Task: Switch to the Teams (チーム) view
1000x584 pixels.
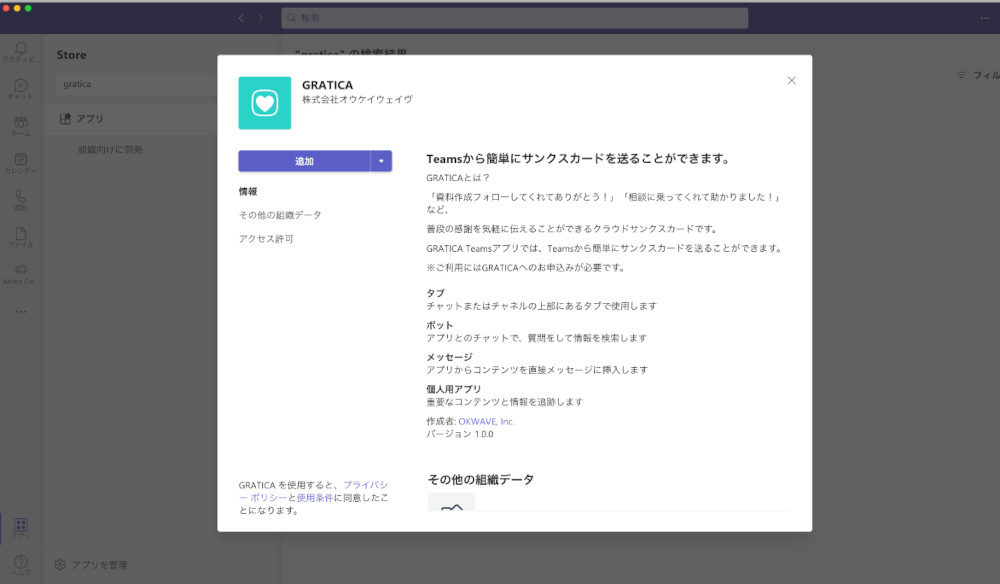Action: (x=20, y=122)
